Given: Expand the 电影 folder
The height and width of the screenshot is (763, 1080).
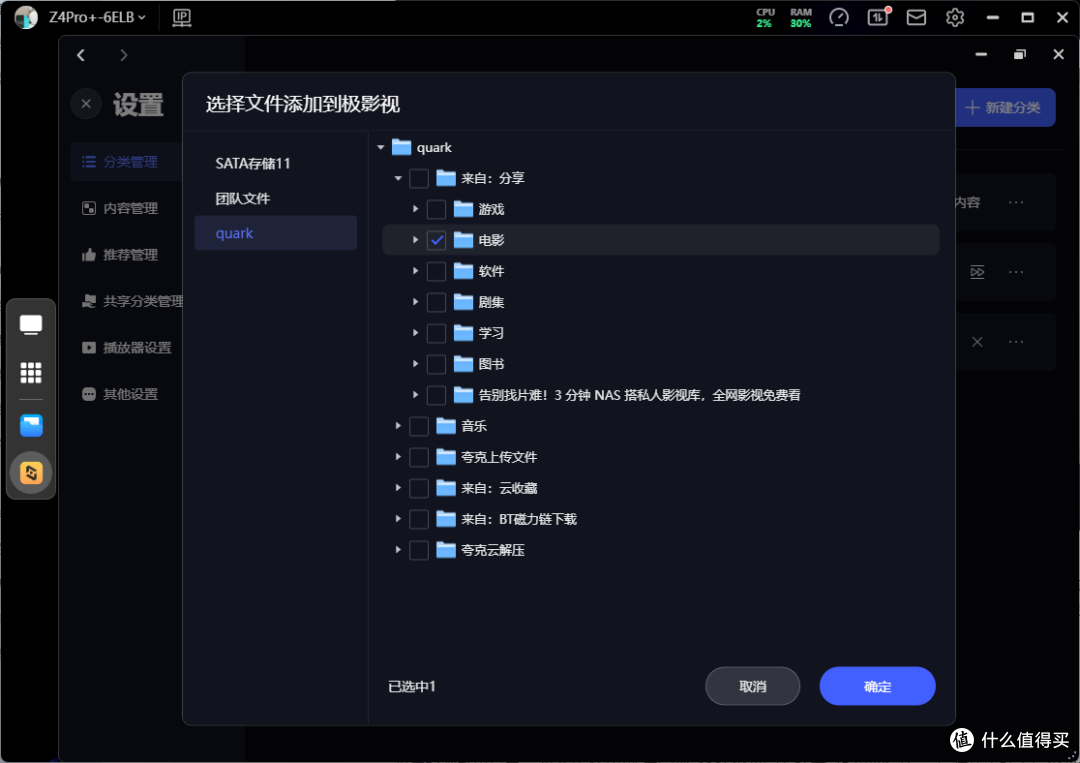Looking at the screenshot, I should (415, 240).
